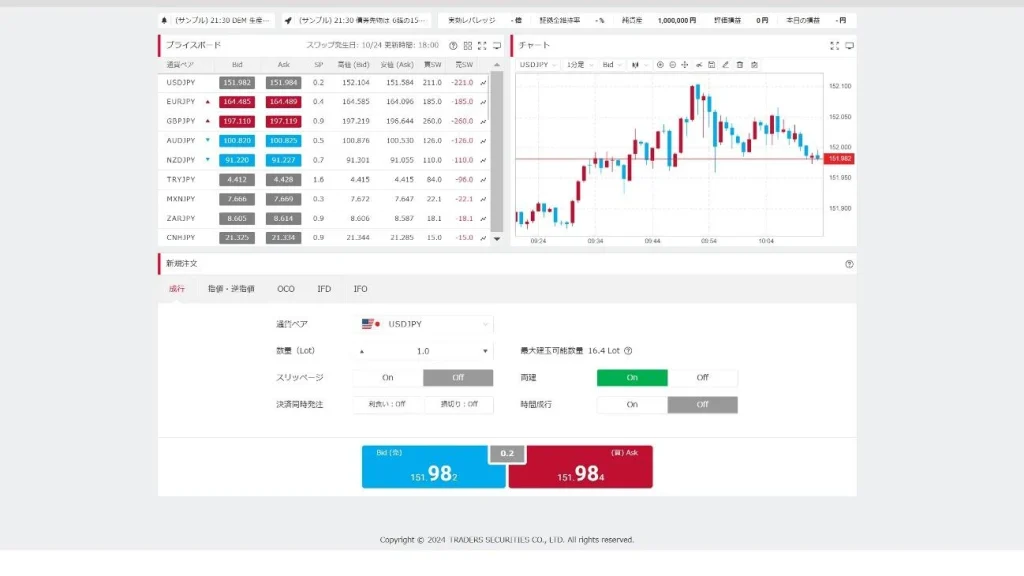This screenshot has height=576, width=1024.
Task: Delete chart drawings with the trash icon
Action: pyautogui.click(x=740, y=65)
